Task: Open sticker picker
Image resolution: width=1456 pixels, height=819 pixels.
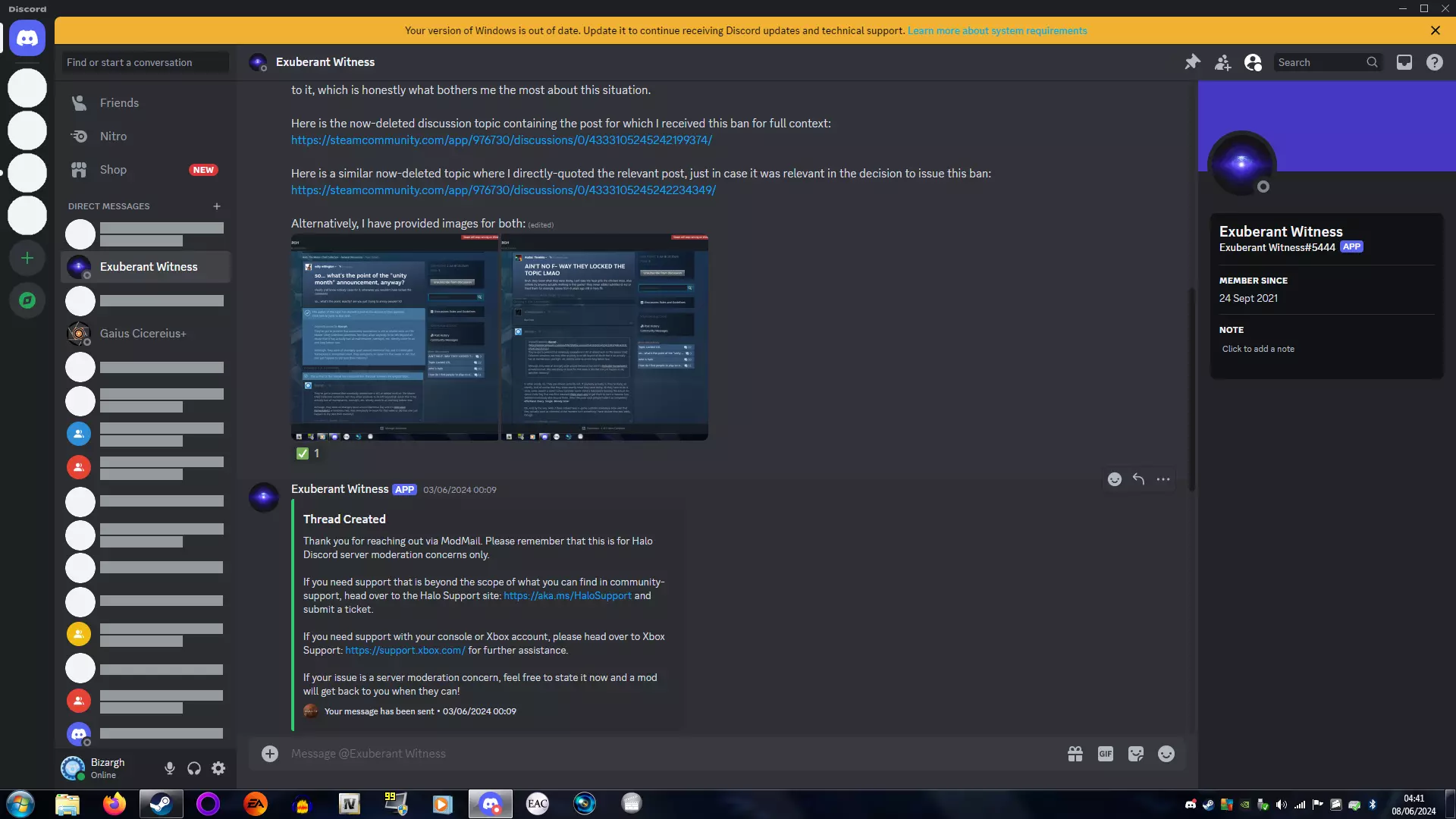Action: click(1136, 754)
